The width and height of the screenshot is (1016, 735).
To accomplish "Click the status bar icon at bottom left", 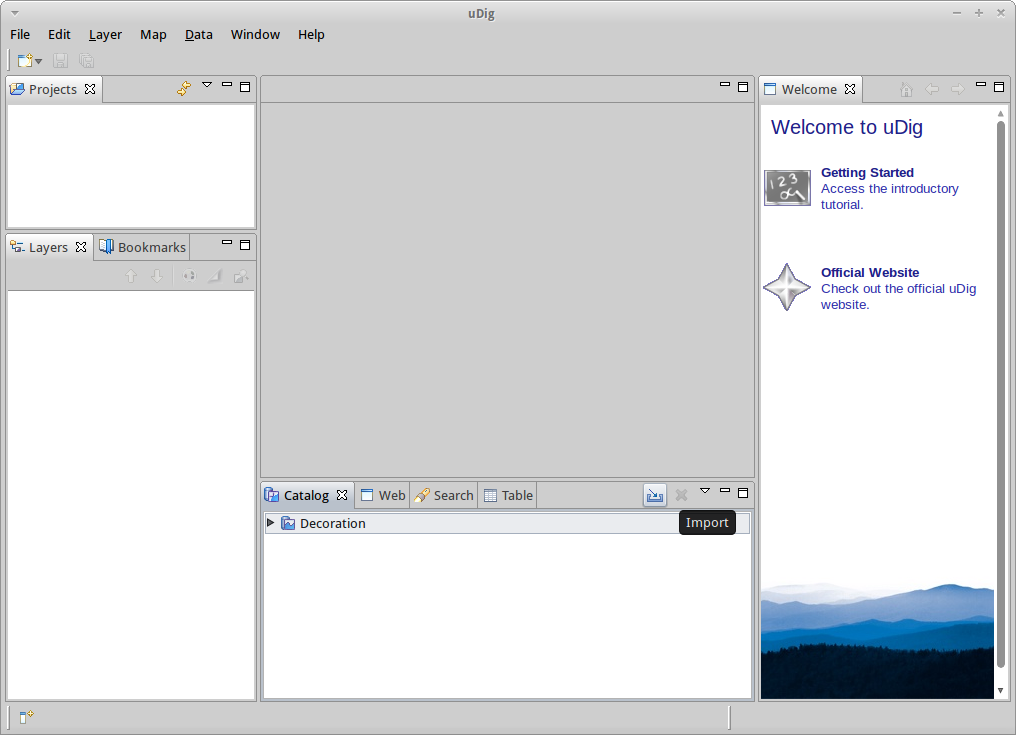I will (x=27, y=716).
